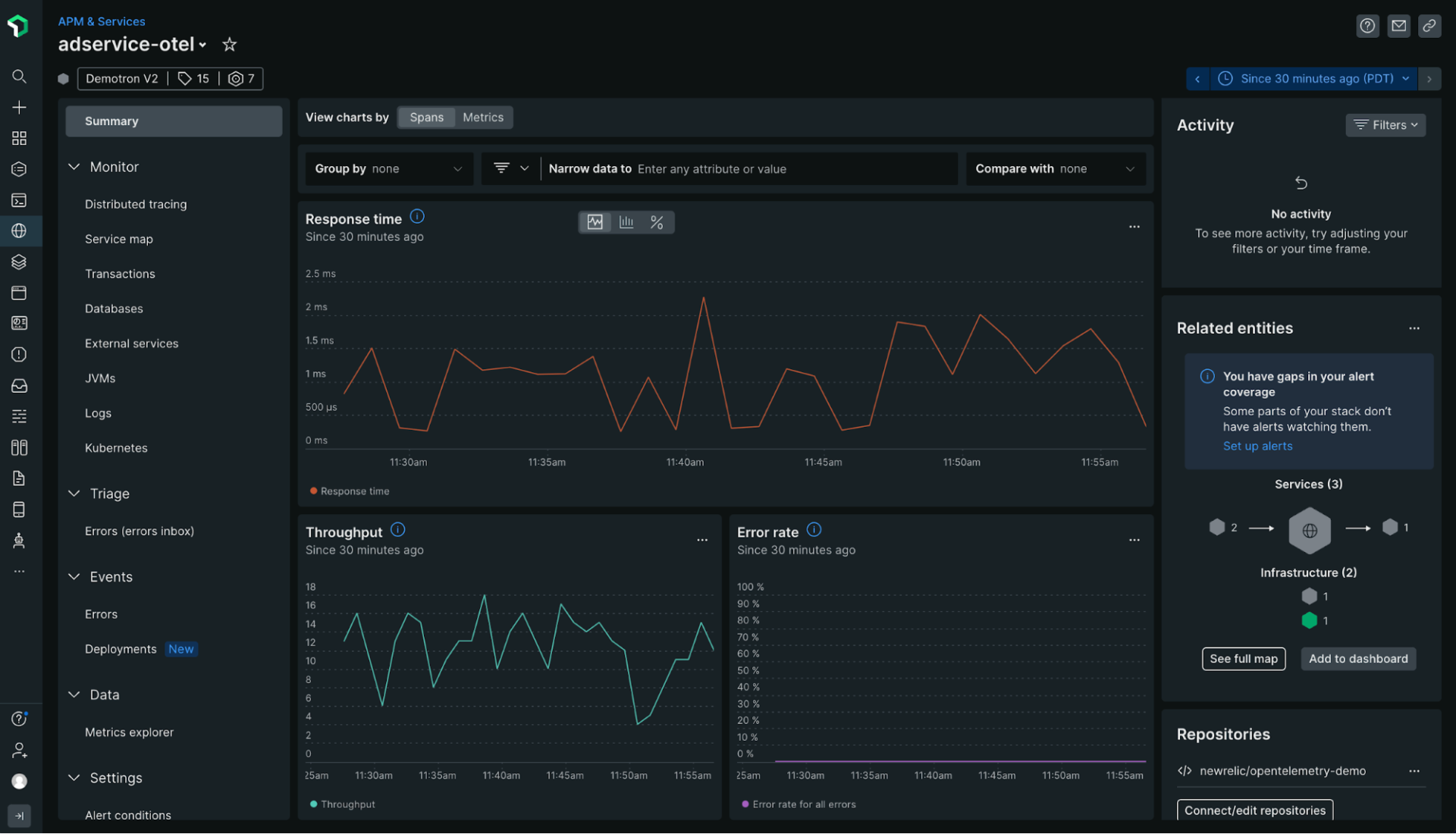Open the query console icon in sidebar
Screen dimensions: 1456x834
(x=20, y=200)
